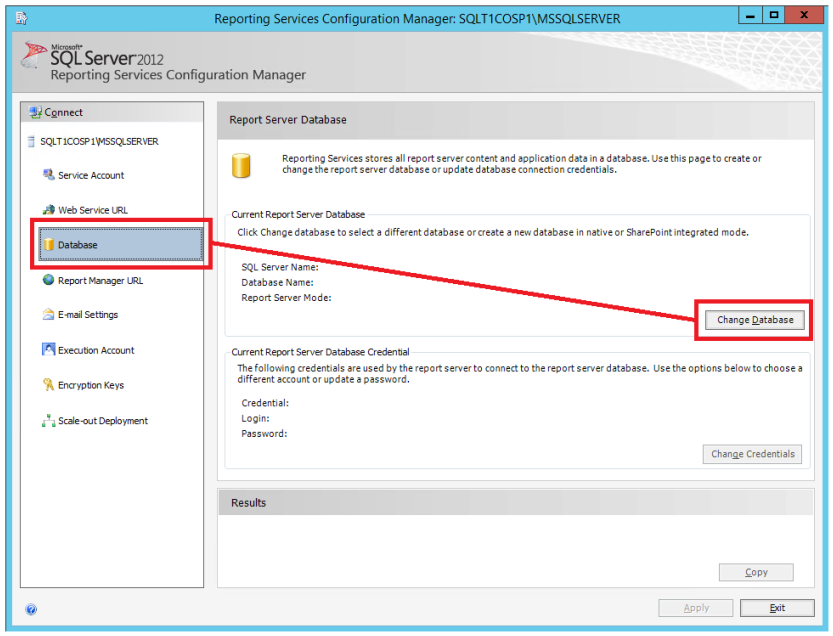The width and height of the screenshot is (833, 636).
Task: Go to Report Manager URL page
Action: [x=100, y=281]
